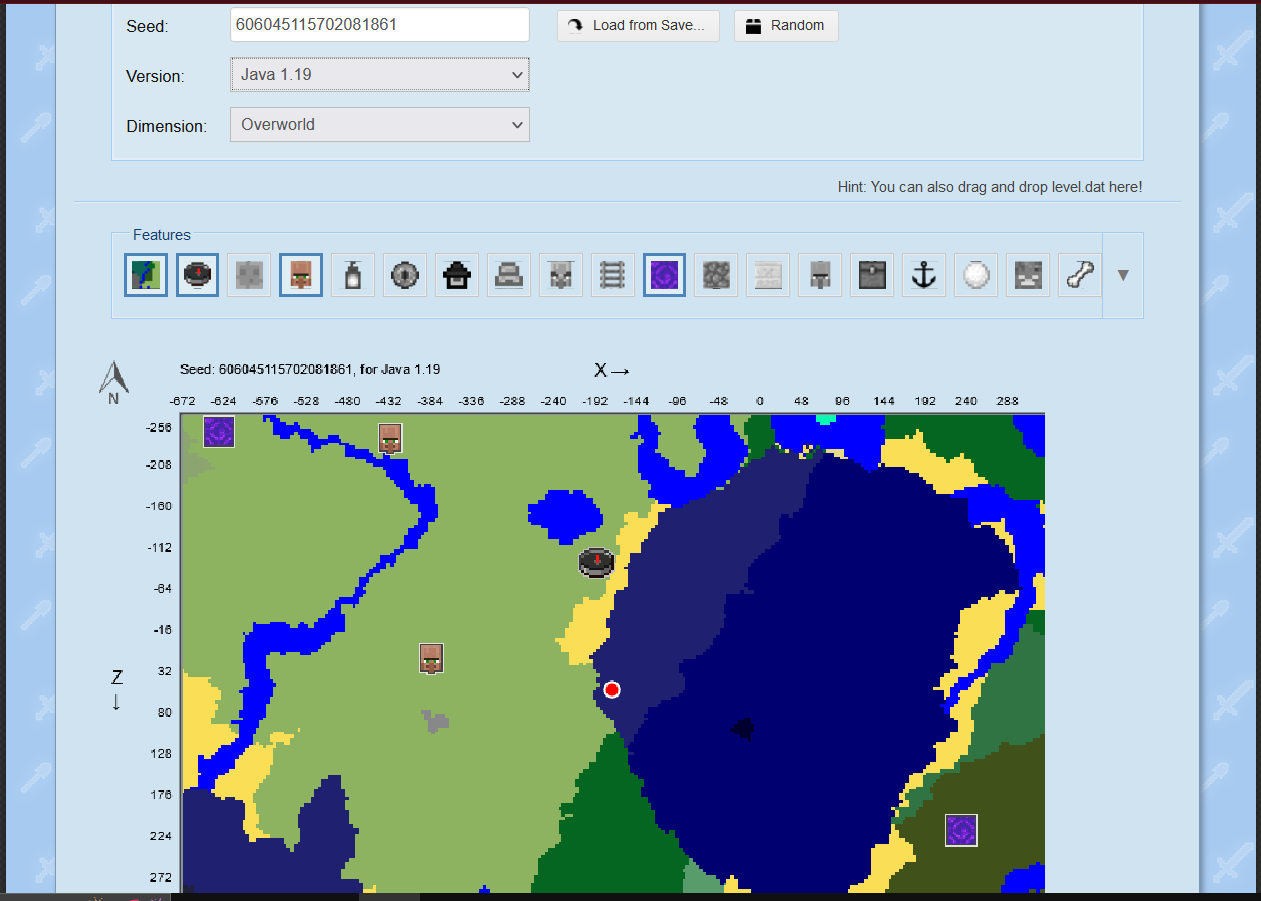Click the red dot marker on map
This screenshot has height=901, width=1261.
pos(612,690)
